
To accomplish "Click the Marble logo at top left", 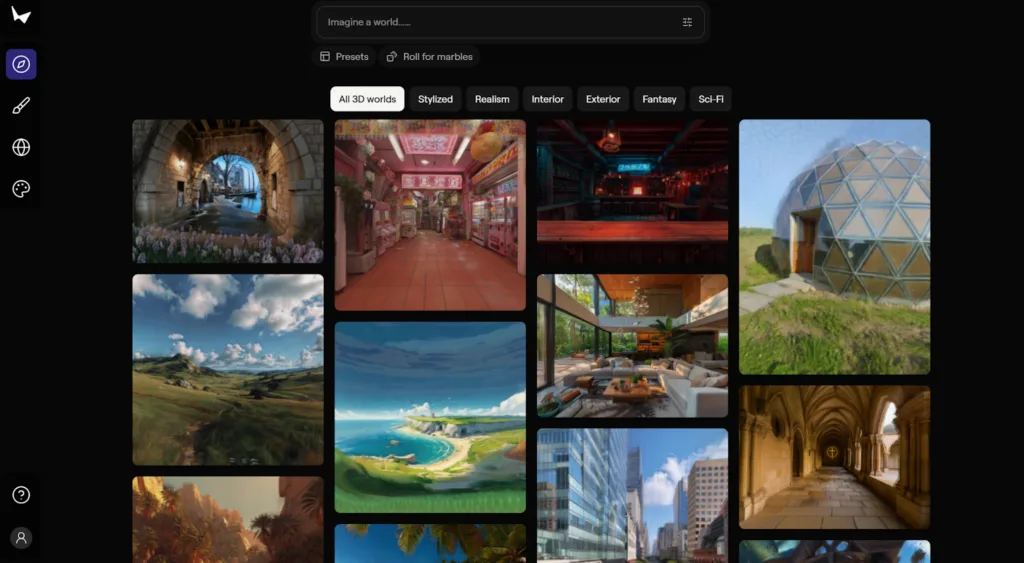I will [x=21, y=14].
